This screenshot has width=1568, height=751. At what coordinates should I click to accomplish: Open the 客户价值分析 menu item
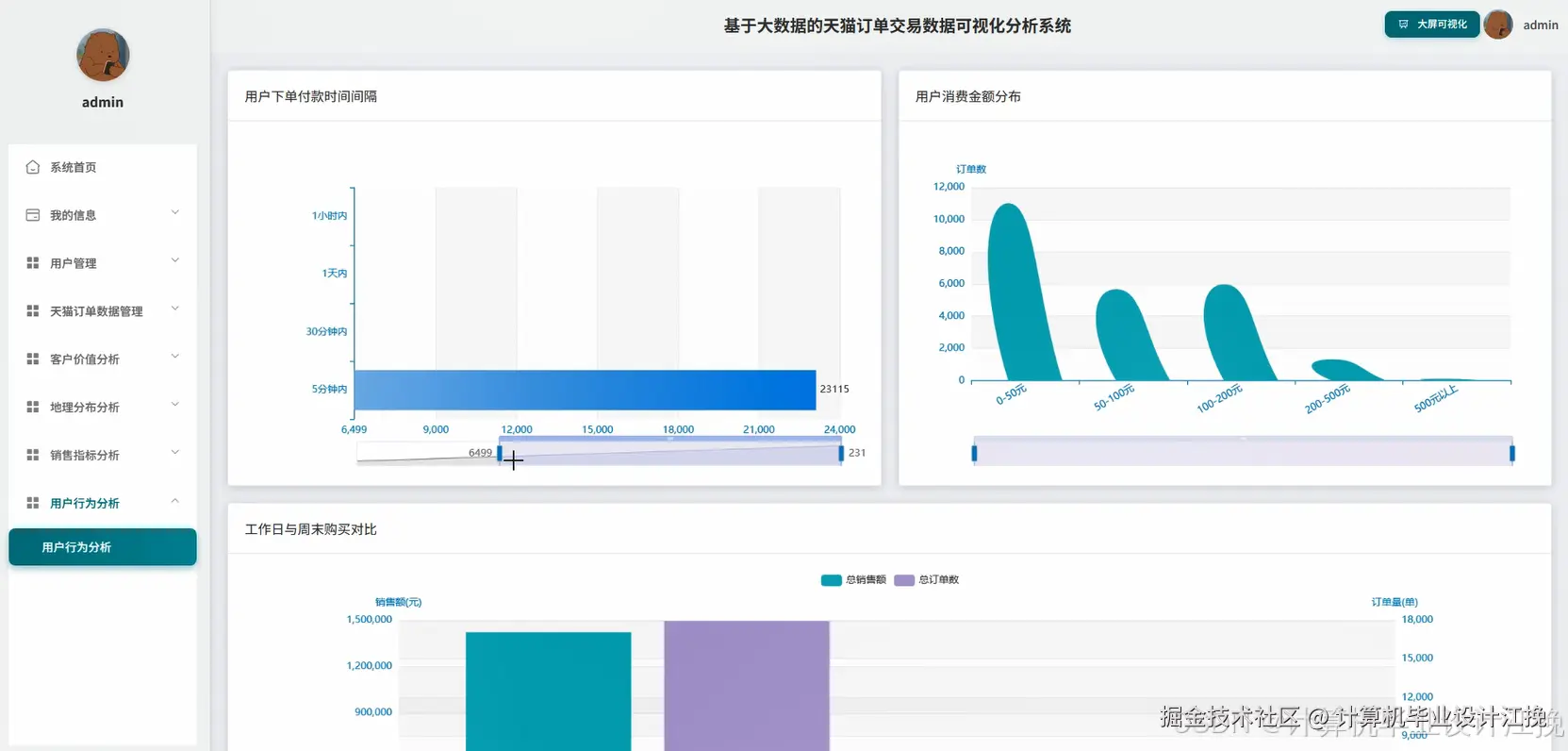click(x=103, y=359)
